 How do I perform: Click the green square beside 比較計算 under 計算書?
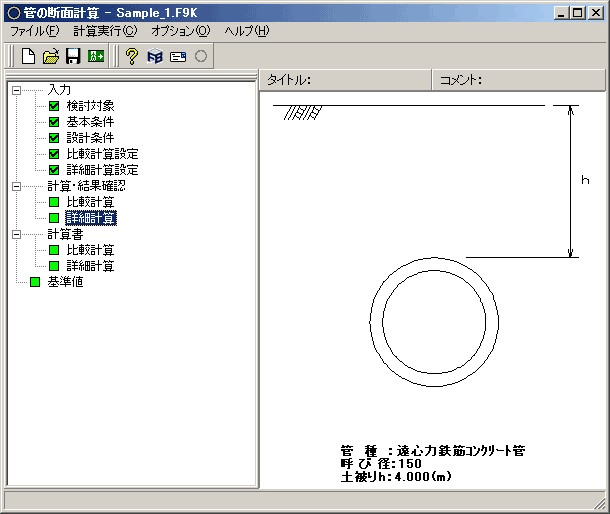tap(54, 250)
